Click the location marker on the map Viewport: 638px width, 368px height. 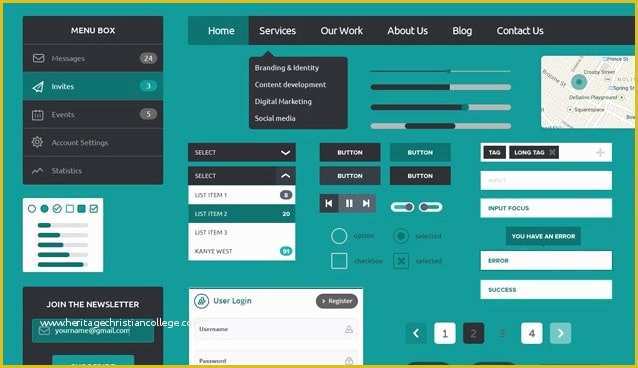tap(579, 82)
